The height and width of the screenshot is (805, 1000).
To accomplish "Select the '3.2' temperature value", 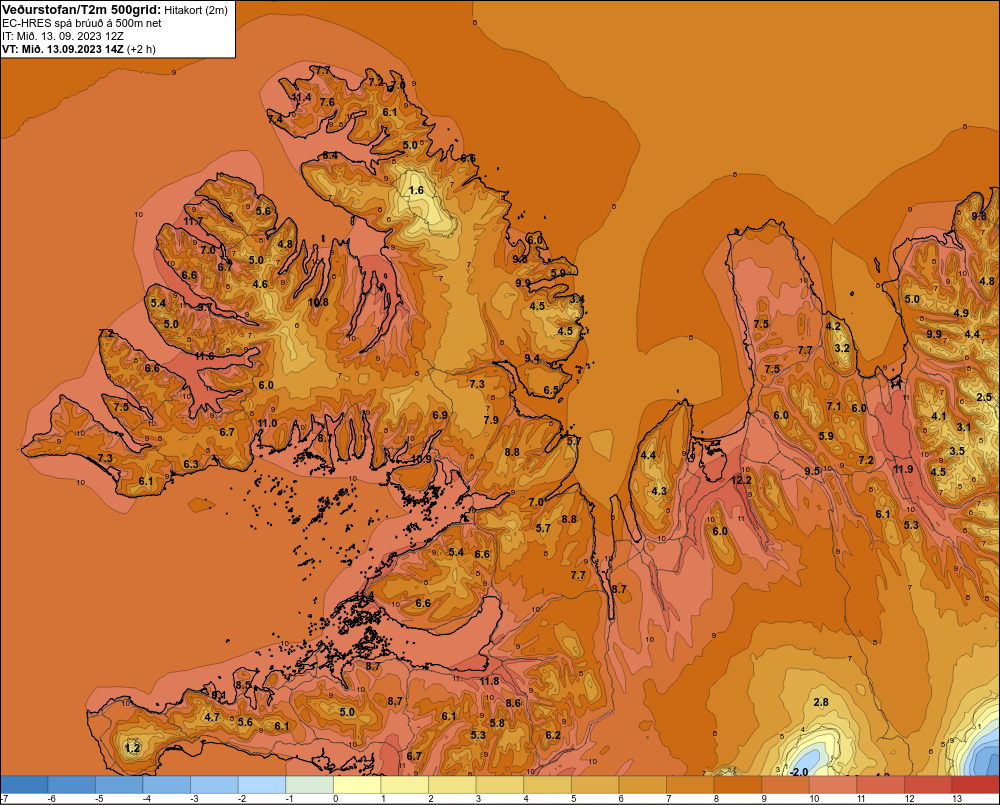I will tap(842, 348).
